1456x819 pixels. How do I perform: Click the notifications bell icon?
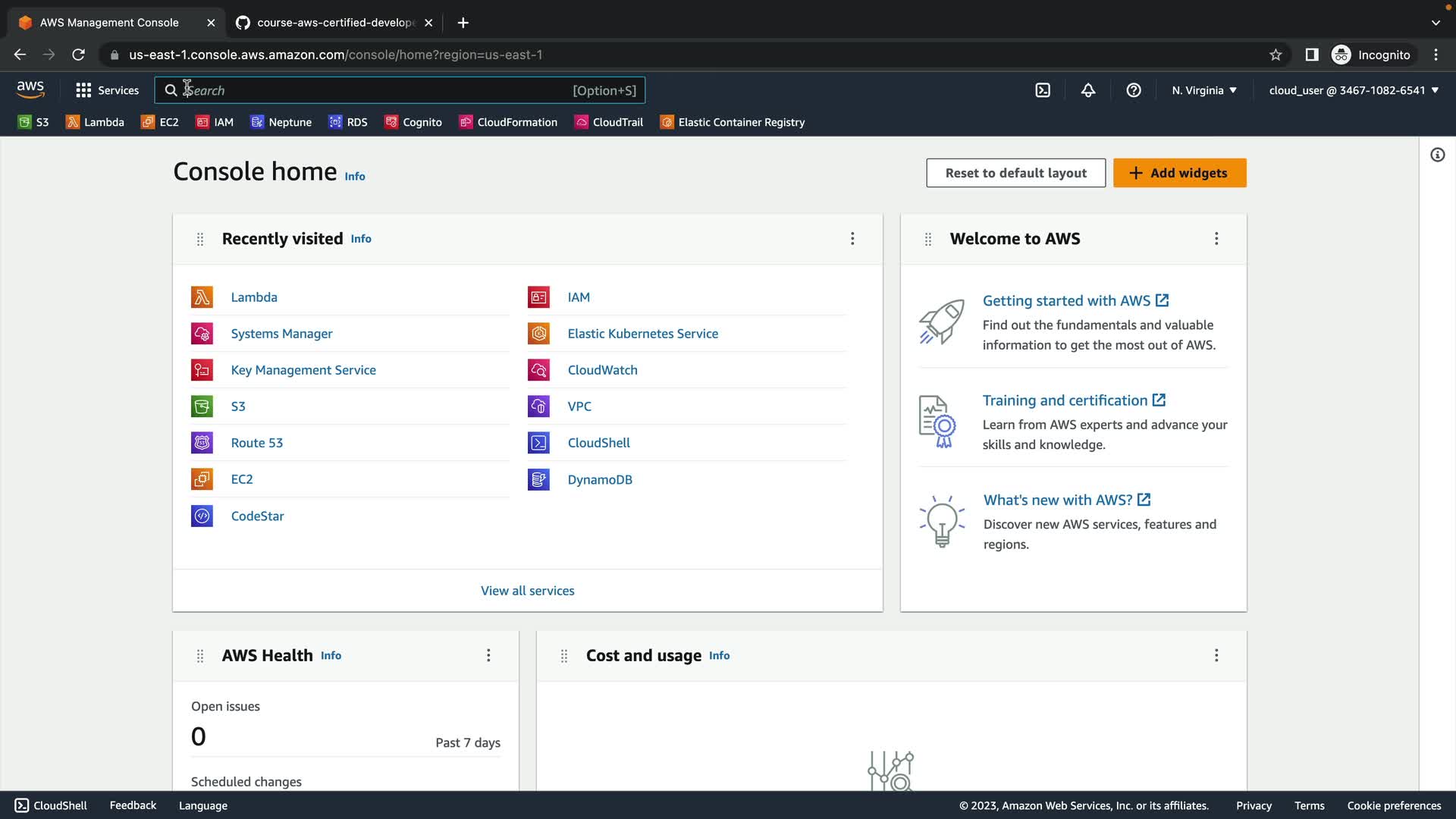(x=1088, y=90)
